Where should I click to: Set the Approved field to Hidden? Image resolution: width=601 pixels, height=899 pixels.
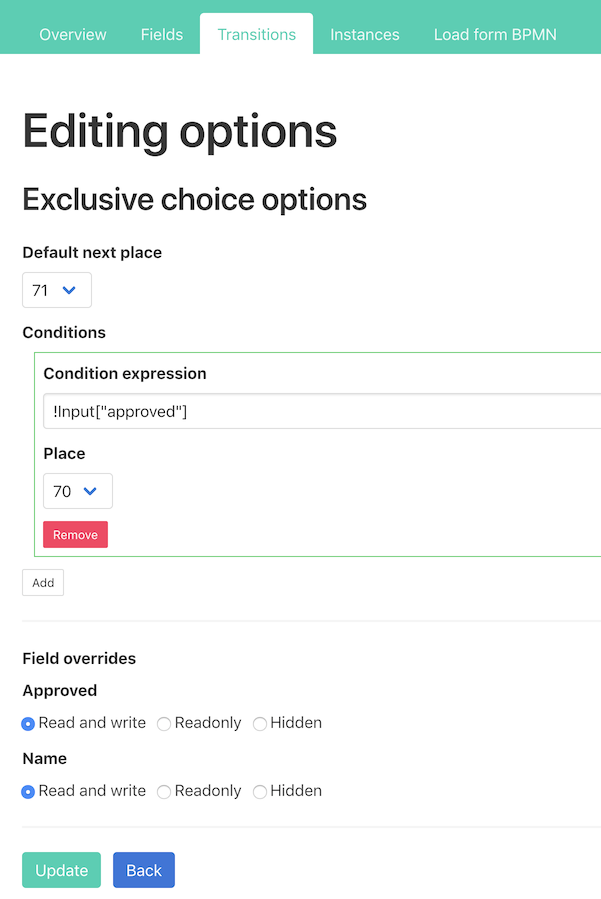click(260, 723)
